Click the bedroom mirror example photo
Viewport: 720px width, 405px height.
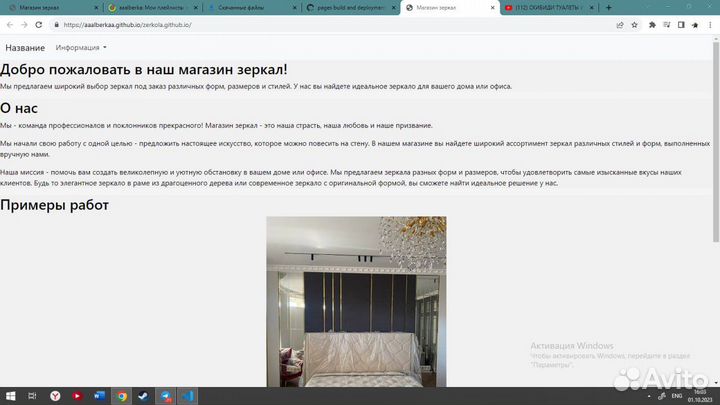tap(356, 302)
